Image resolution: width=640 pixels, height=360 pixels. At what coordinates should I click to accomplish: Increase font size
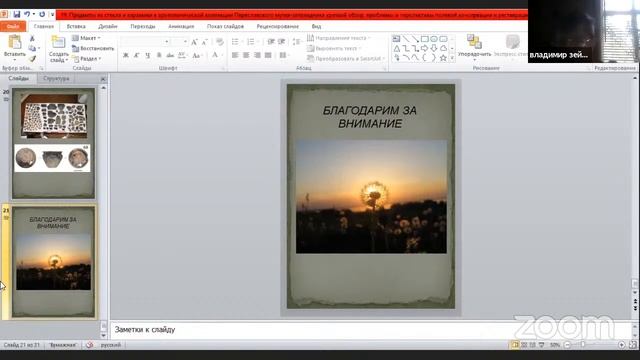(x=195, y=42)
